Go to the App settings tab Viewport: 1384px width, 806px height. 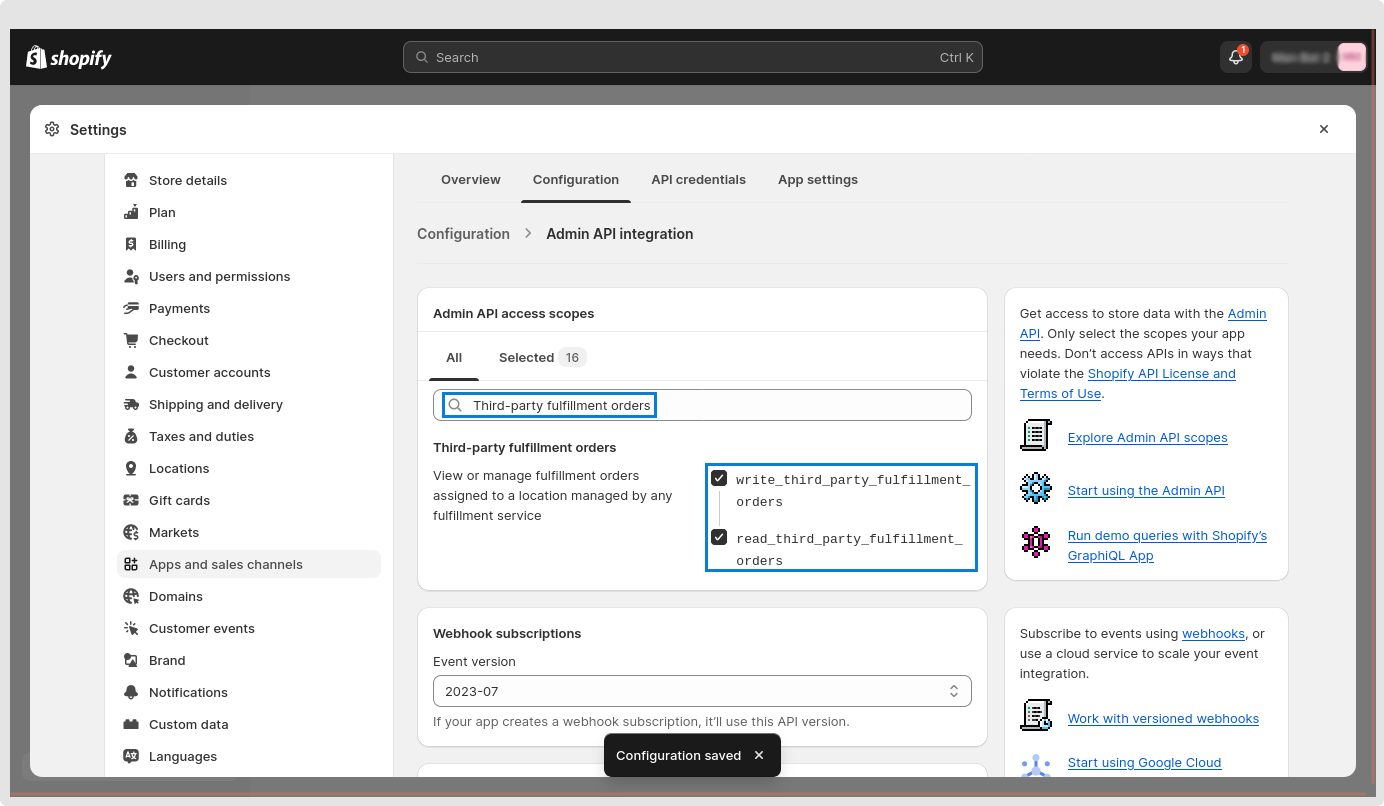click(x=818, y=180)
